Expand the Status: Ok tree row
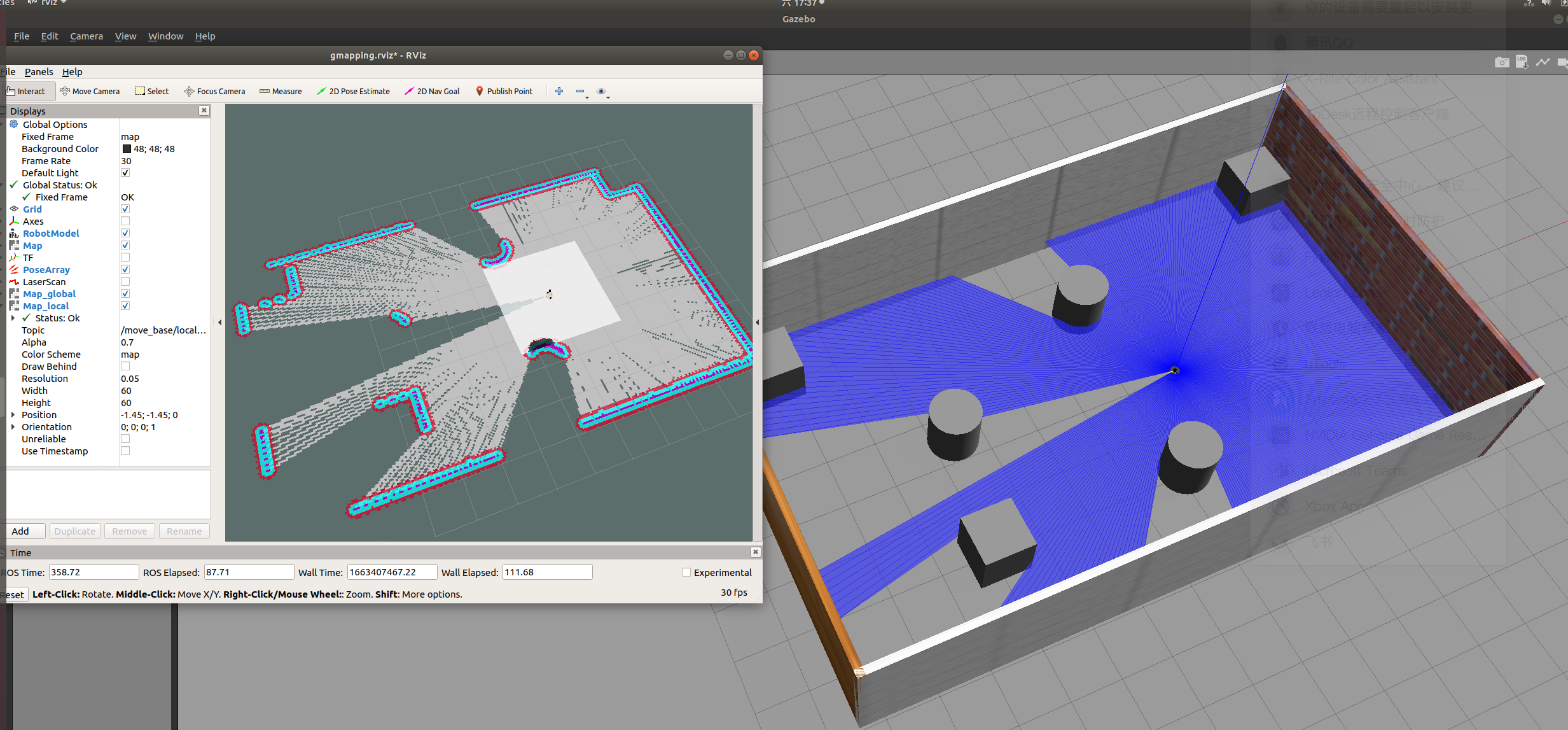Viewport: 1568px width, 730px height. [13, 318]
